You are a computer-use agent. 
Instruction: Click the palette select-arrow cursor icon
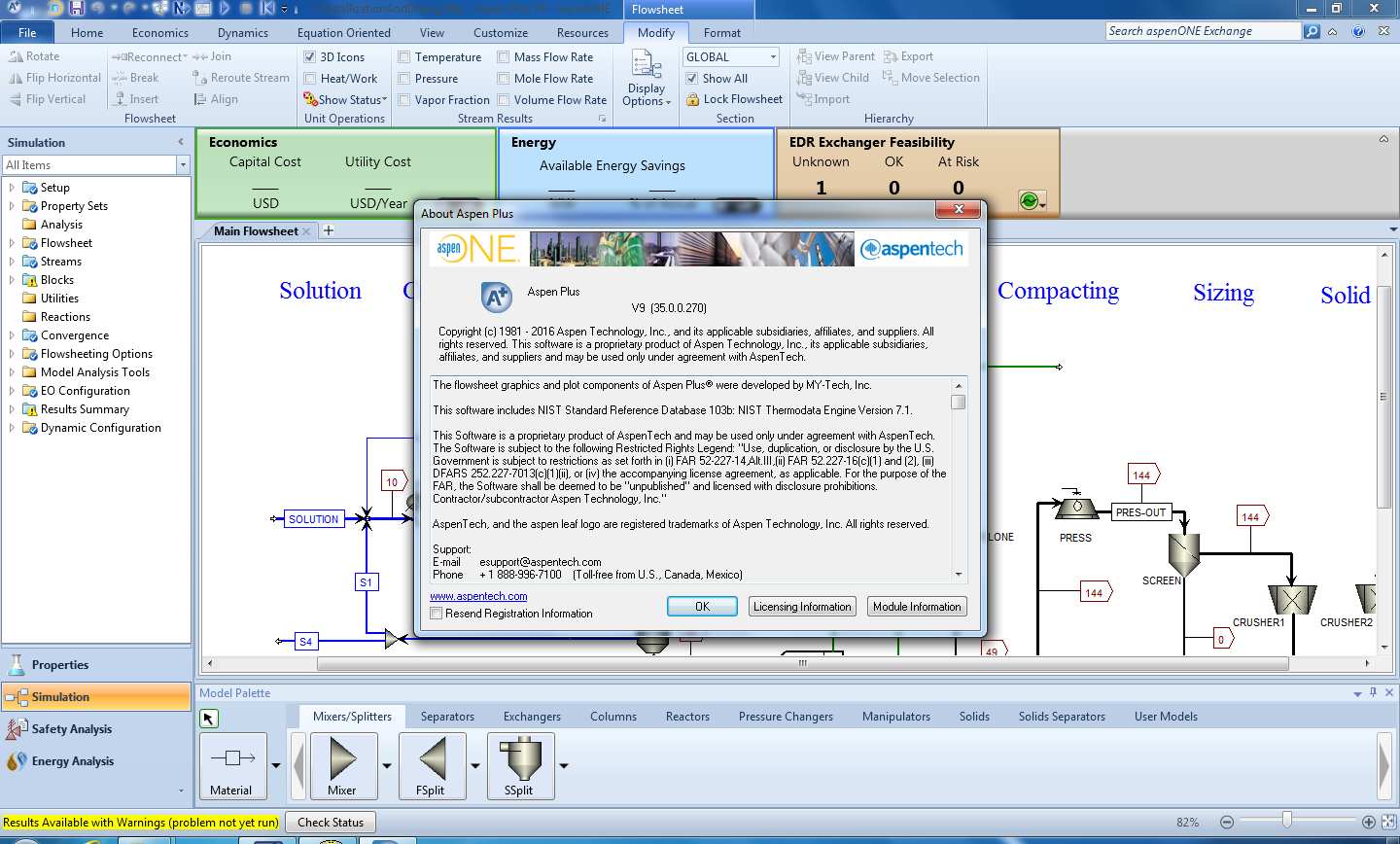coord(209,719)
